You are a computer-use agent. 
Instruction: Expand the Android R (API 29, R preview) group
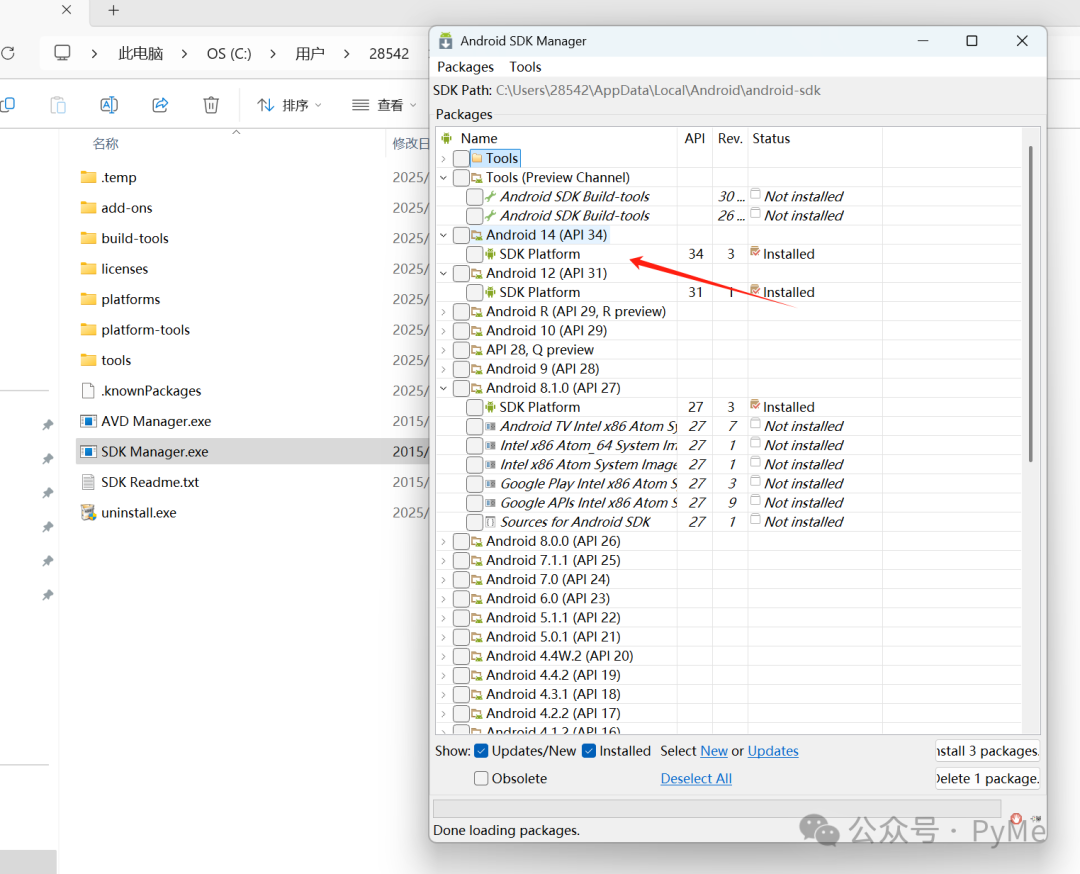click(444, 311)
